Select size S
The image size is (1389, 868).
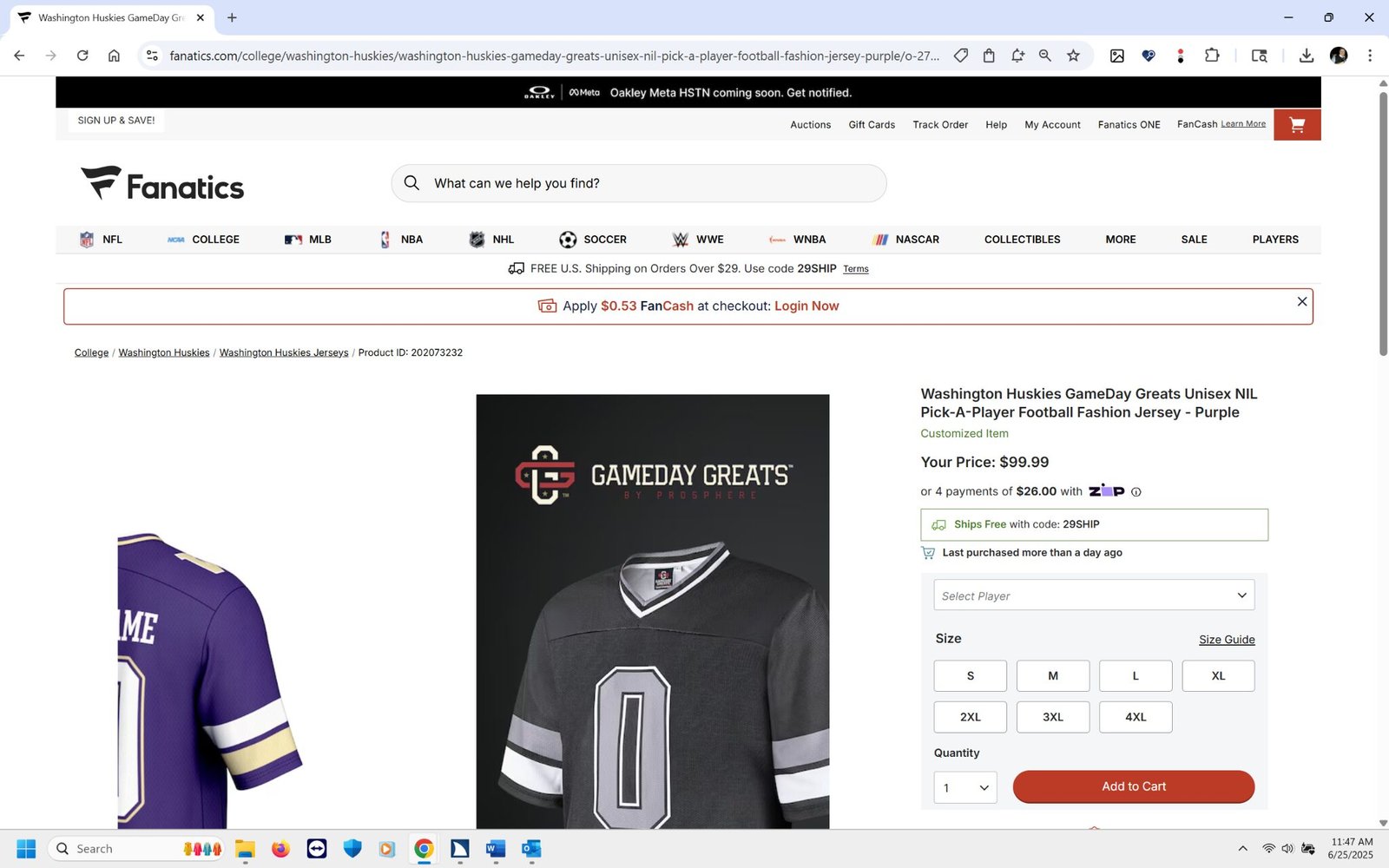pos(971,676)
